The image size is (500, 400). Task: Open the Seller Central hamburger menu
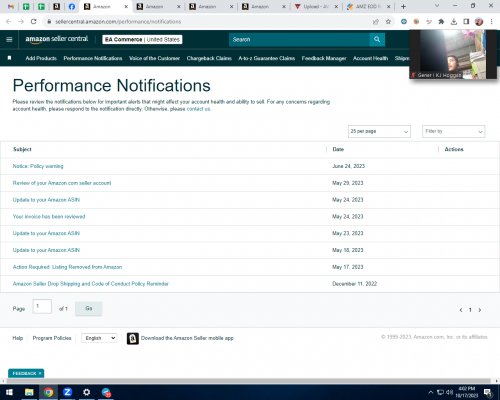click(9, 39)
